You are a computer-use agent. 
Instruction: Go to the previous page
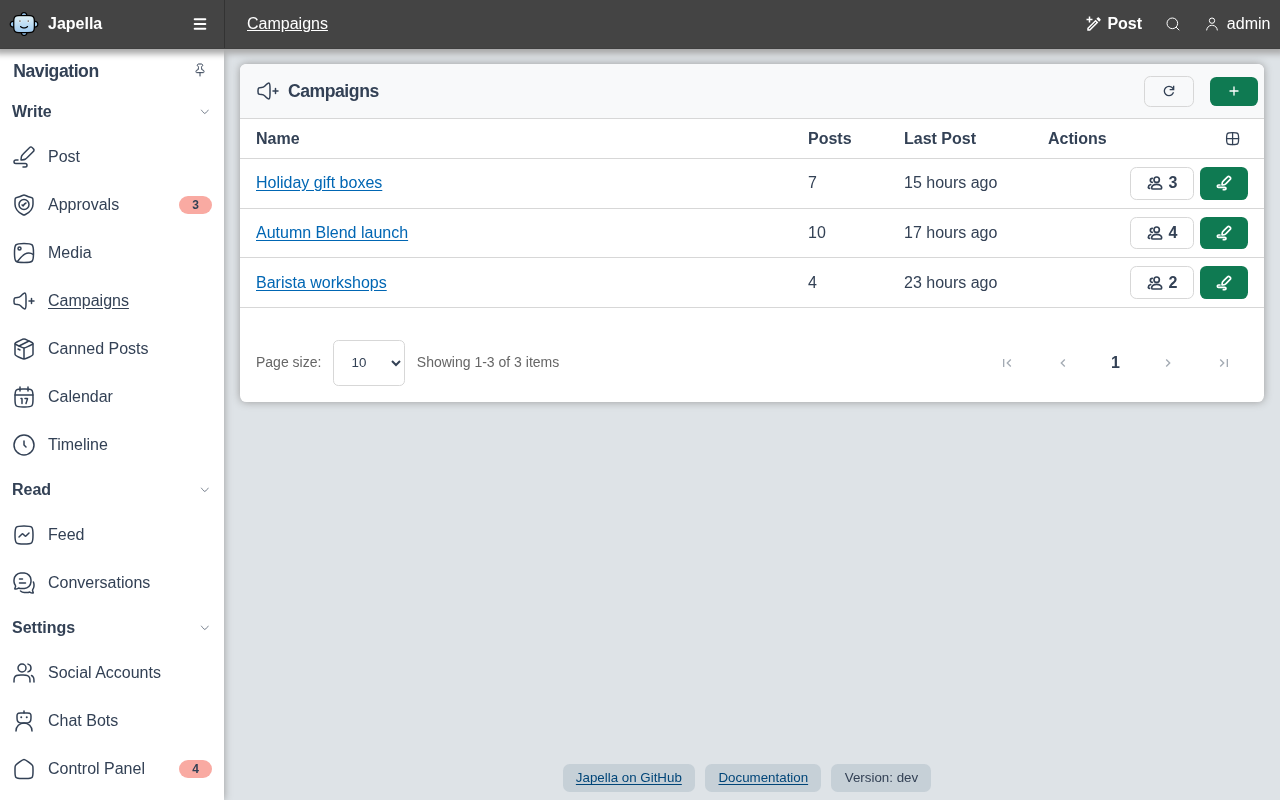coord(1063,363)
